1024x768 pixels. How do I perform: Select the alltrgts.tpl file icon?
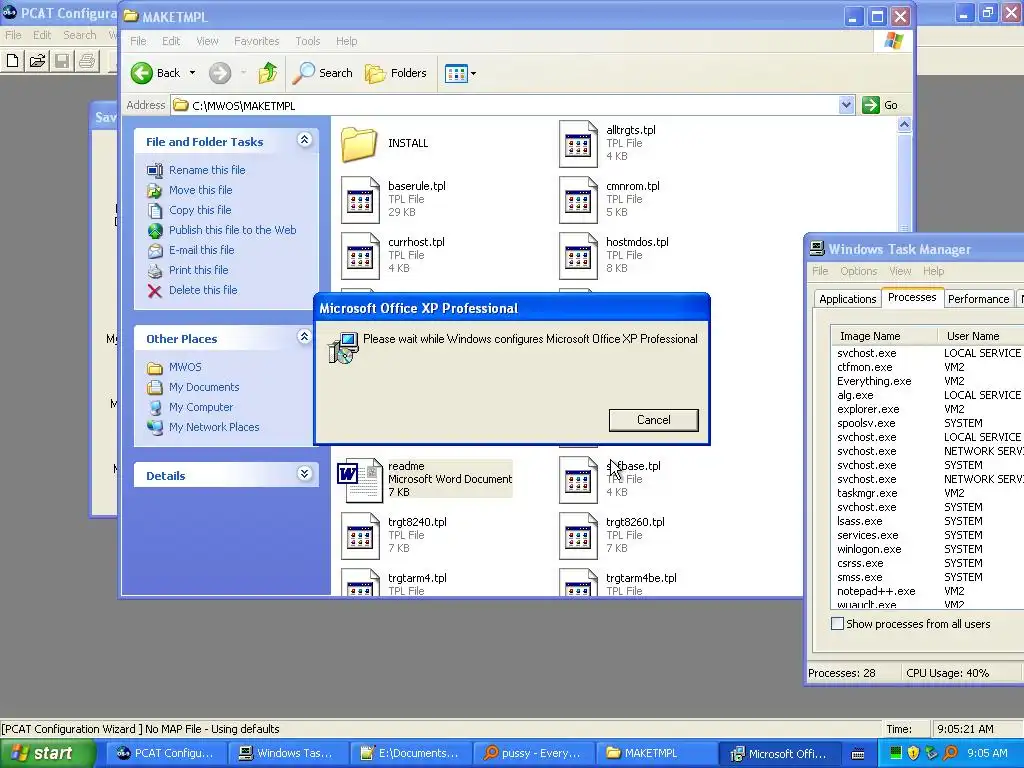coord(578,144)
